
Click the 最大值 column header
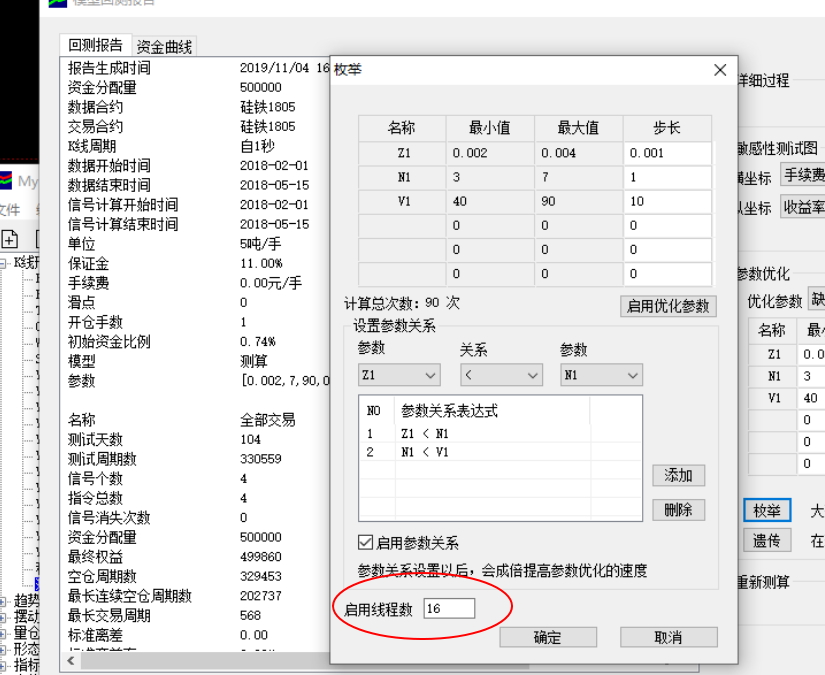coord(579,128)
